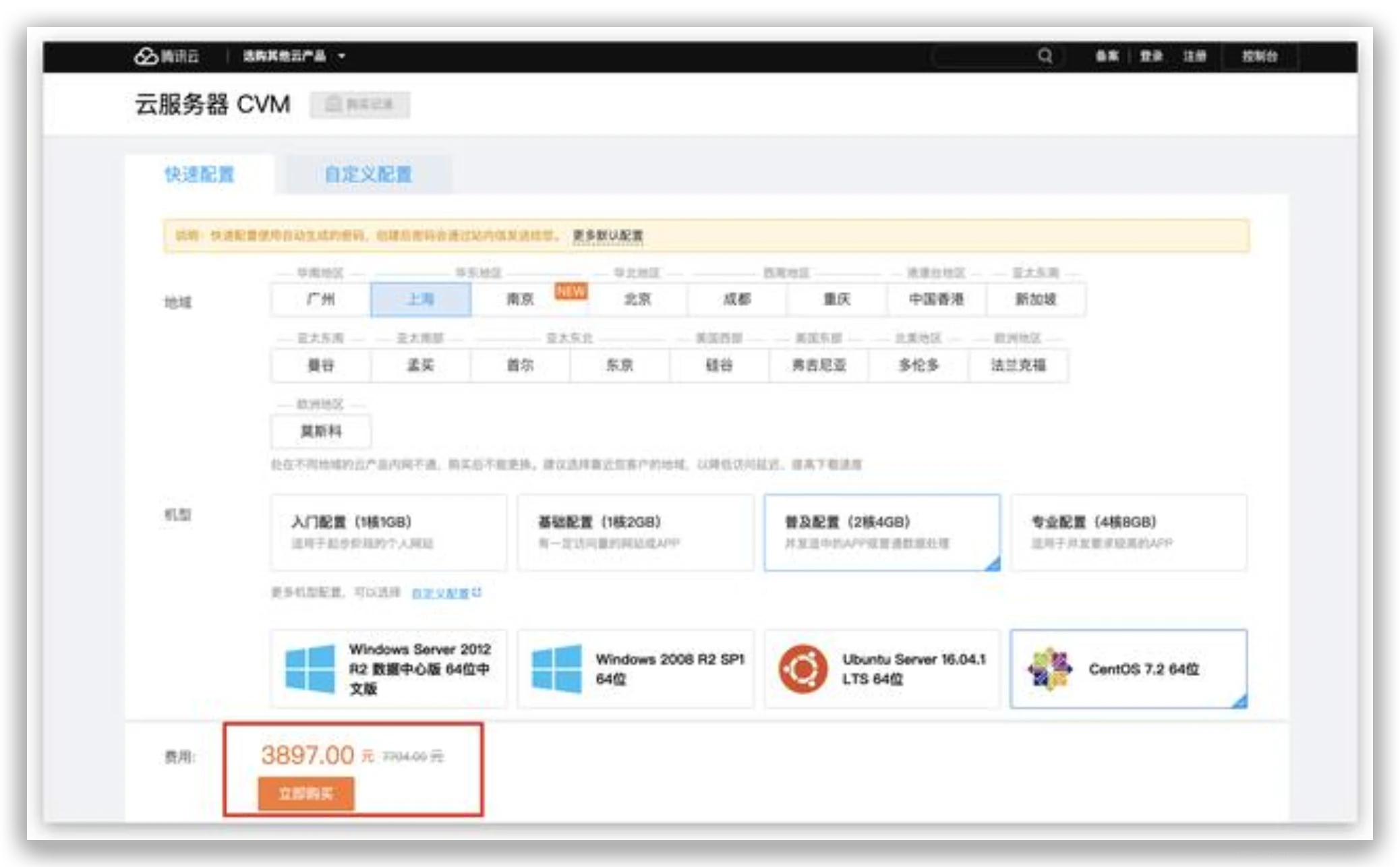The width and height of the screenshot is (1400, 867).
Task: Select the 成都 region
Action: coord(737,299)
